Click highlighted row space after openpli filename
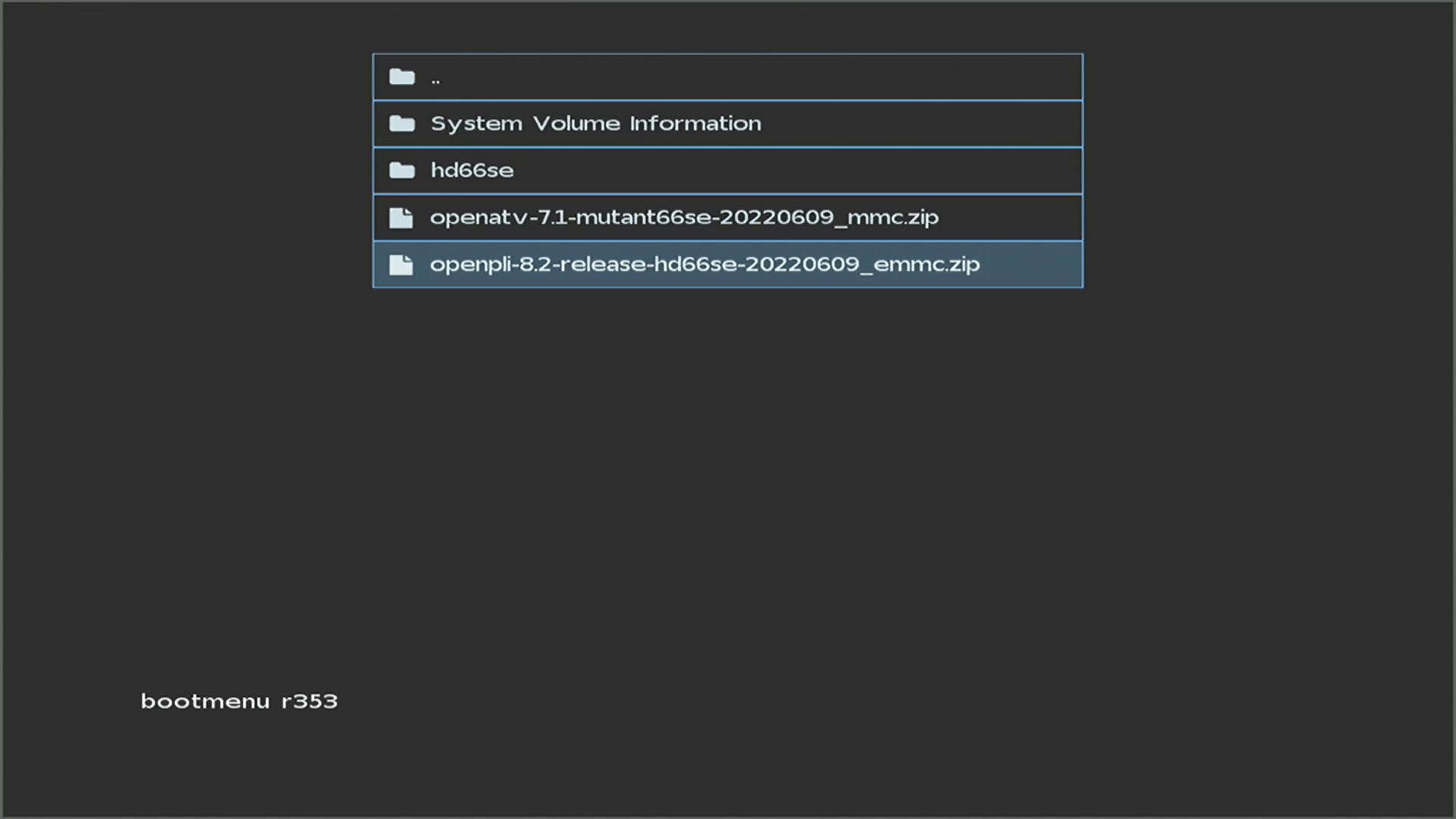Screen dimensions: 1456x819 tap(1031, 265)
